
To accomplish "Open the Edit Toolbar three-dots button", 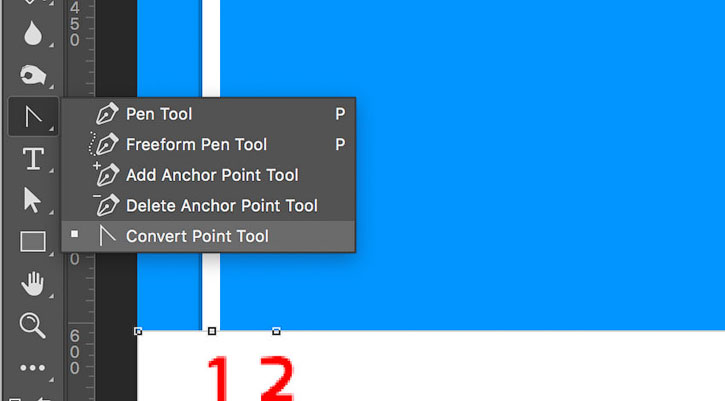I will tap(32, 368).
